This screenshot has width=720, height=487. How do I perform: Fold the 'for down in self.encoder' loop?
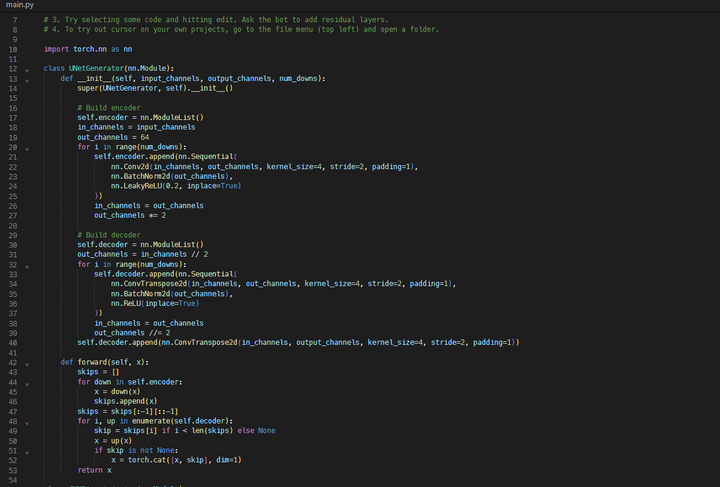click(x=28, y=381)
